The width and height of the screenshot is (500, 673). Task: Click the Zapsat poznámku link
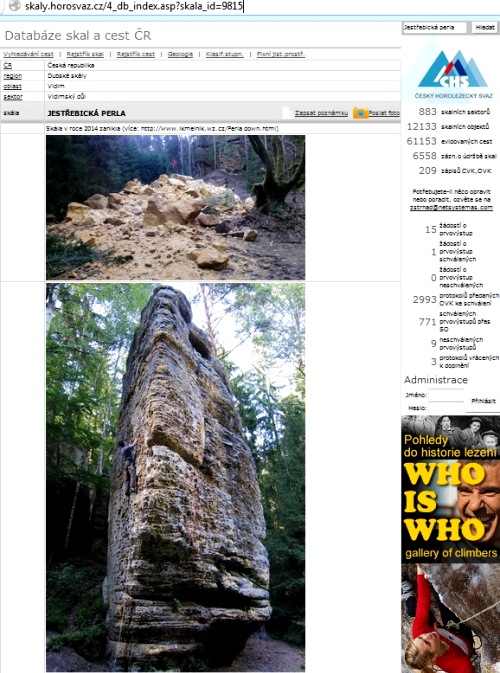click(321, 113)
